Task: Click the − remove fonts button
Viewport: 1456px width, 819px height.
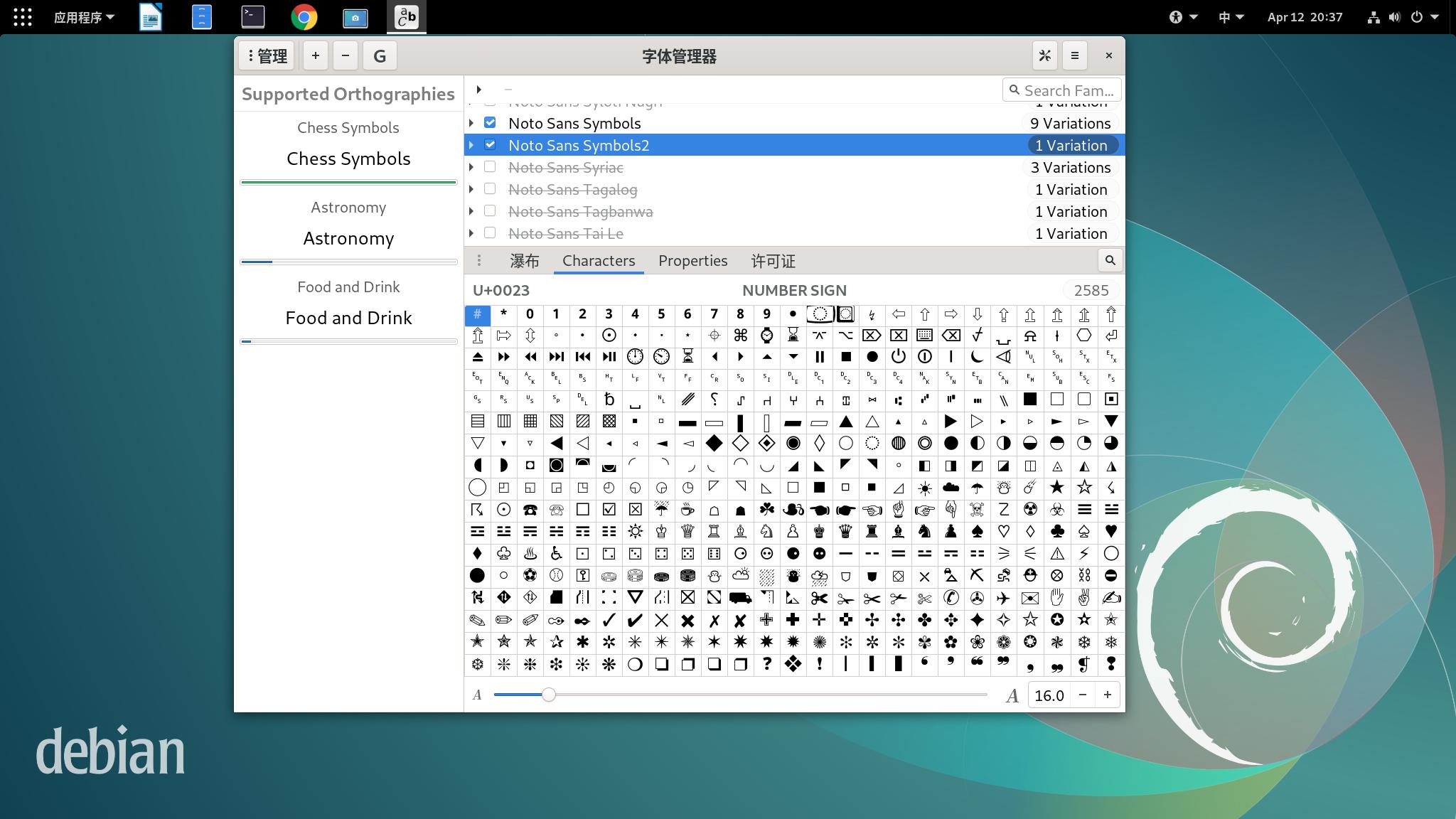Action: (x=346, y=55)
